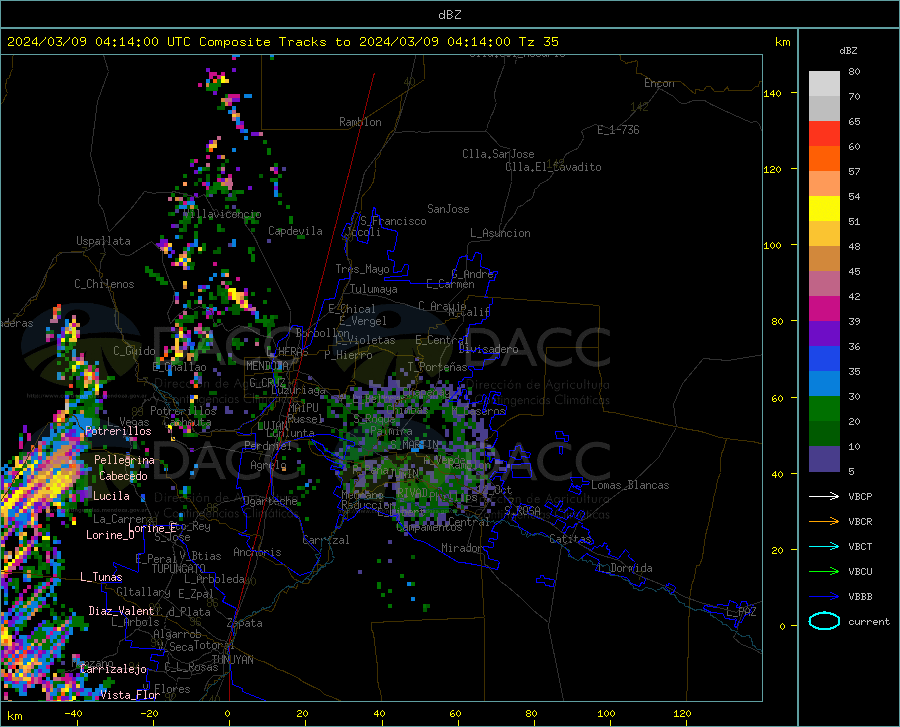
Task: Click the white VBCP arrow in legend
Action: coord(824,496)
